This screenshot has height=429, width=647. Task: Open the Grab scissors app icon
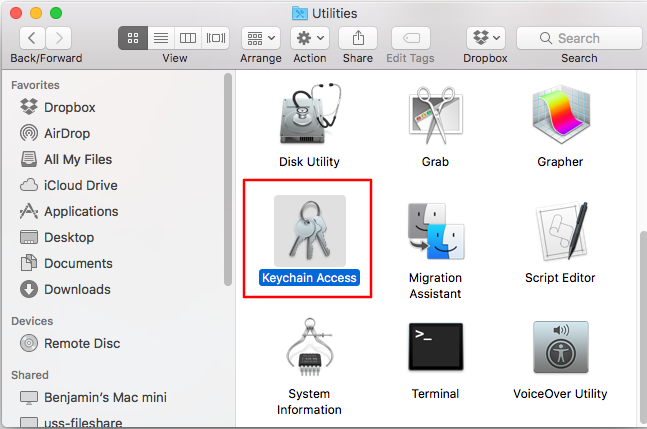[x=435, y=115]
